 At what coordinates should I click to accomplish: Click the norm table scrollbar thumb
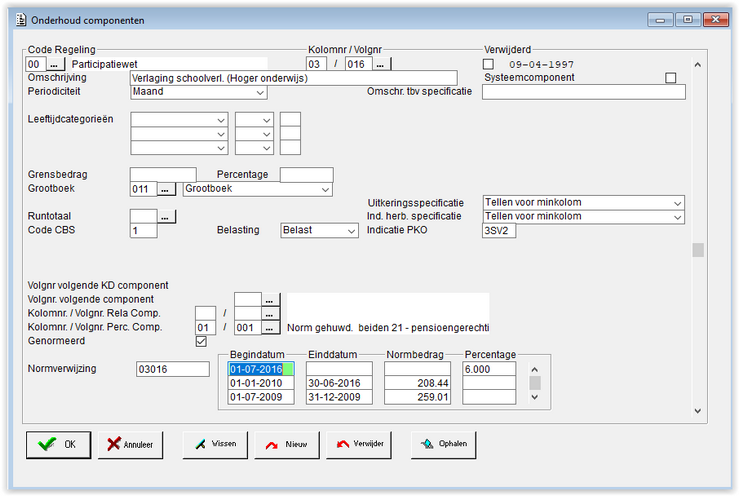tap(535, 383)
